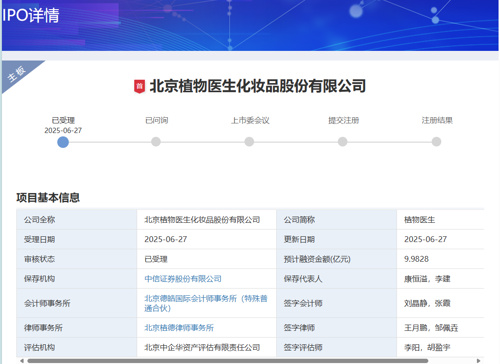The height and width of the screenshot is (364, 500).
Task: Select the 已受理 timeline node
Action: coord(63,142)
